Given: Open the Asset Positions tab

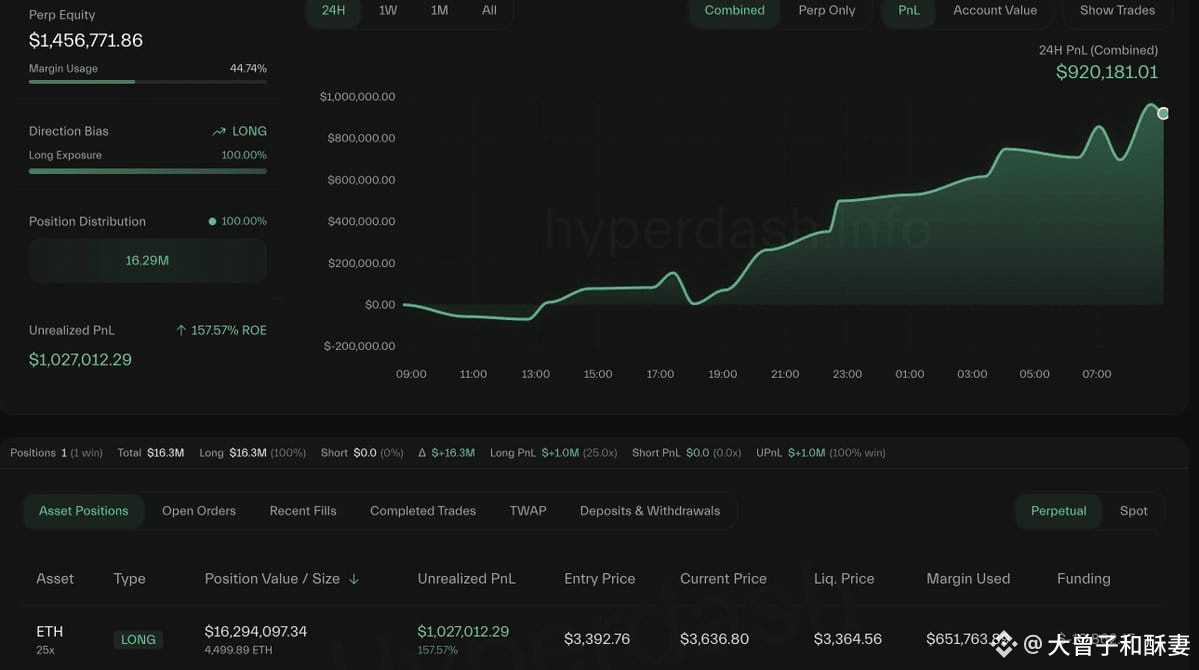Looking at the screenshot, I should pyautogui.click(x=83, y=511).
